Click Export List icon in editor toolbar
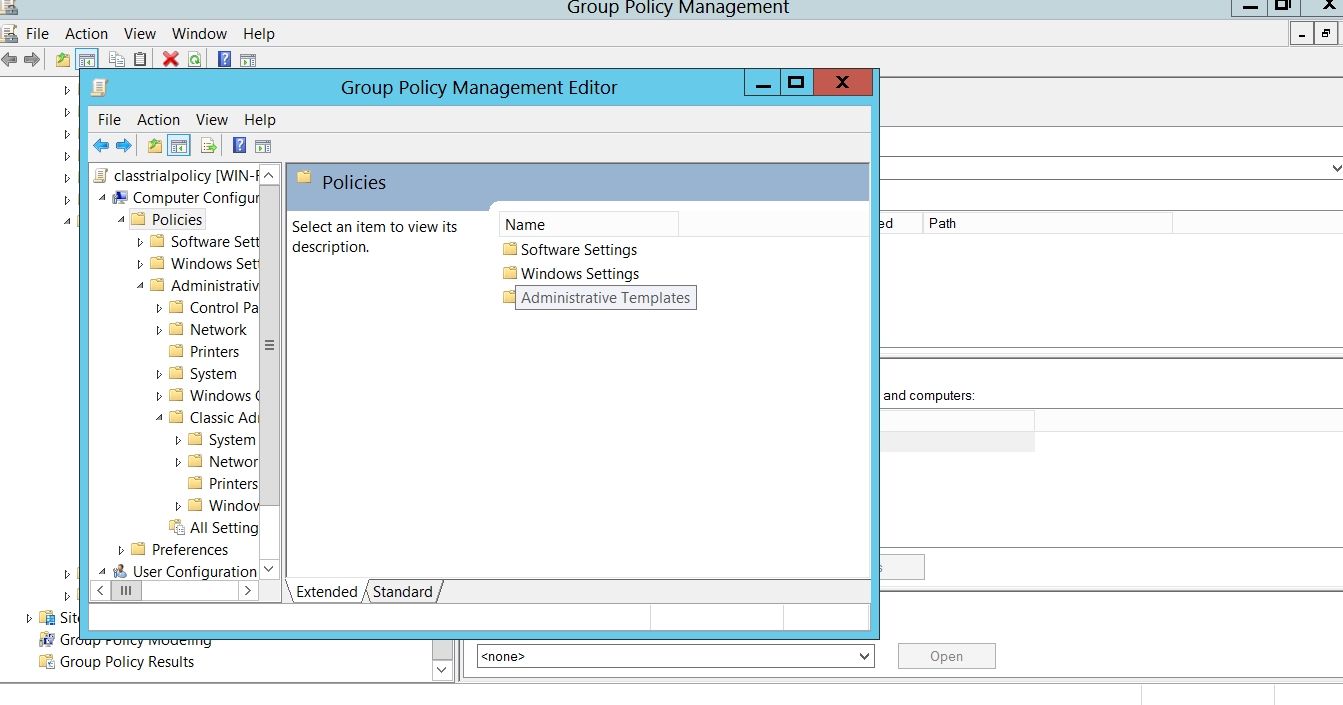Image resolution: width=1343 pixels, height=705 pixels. click(x=208, y=146)
